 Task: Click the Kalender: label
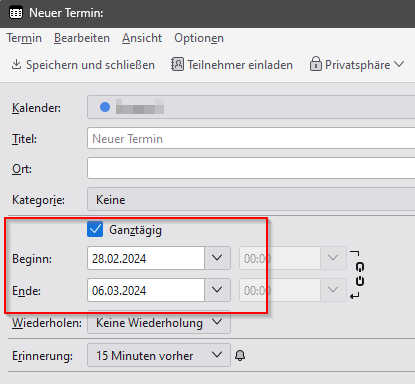pos(36,108)
